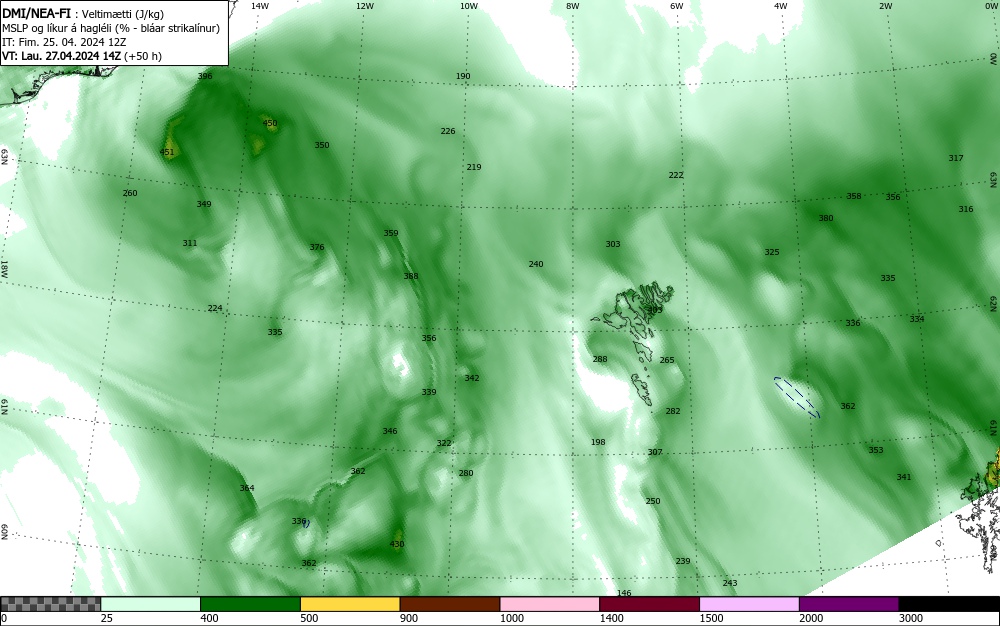Select the brown 900–1000 legend swatch
Image resolution: width=1000 pixels, height=626 pixels.
pos(450,604)
